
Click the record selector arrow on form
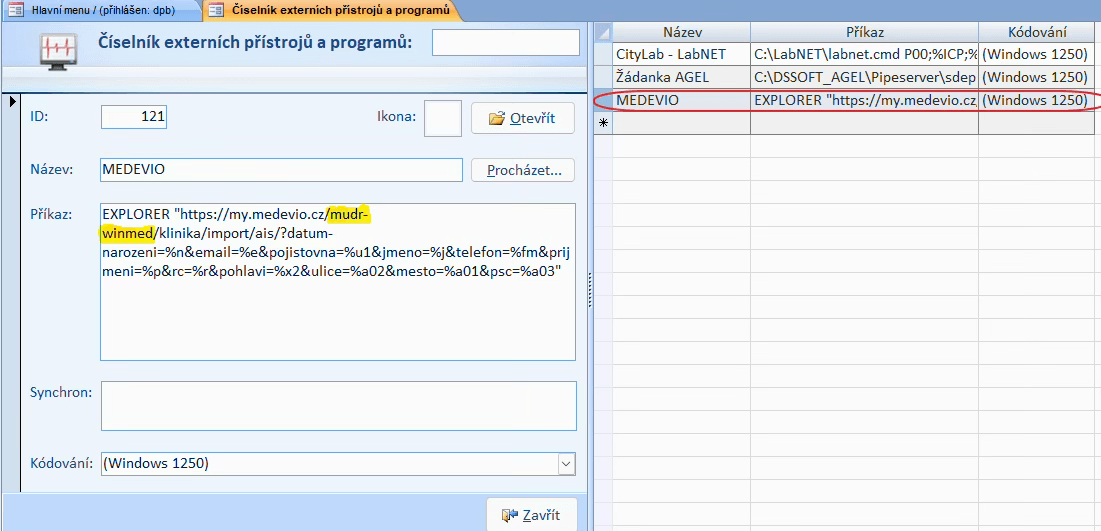pos(11,101)
